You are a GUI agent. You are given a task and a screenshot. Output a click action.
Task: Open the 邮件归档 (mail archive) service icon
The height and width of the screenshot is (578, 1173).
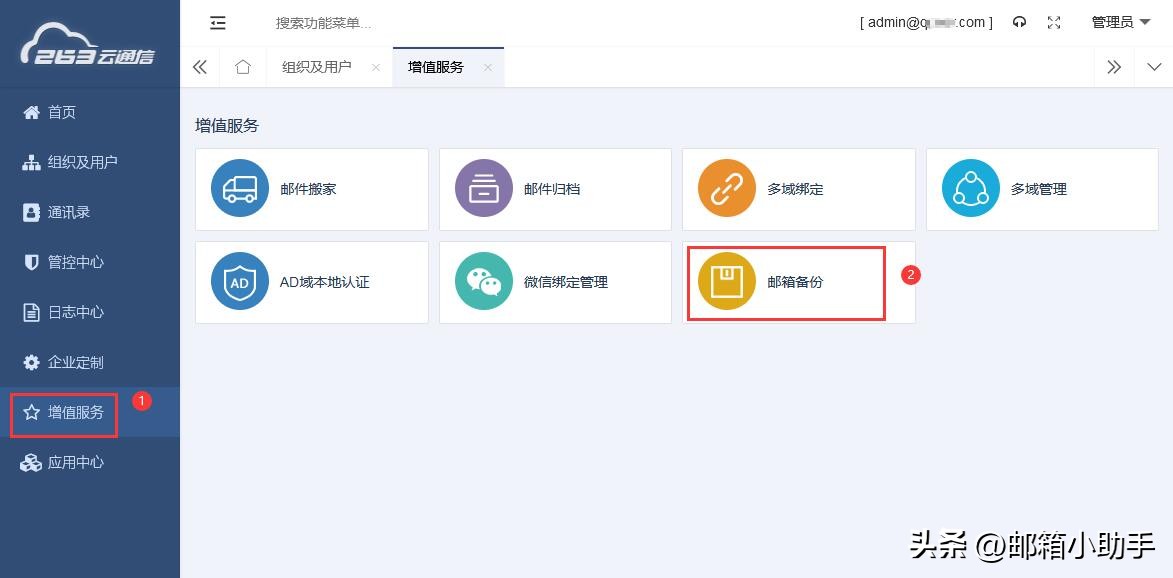point(484,189)
